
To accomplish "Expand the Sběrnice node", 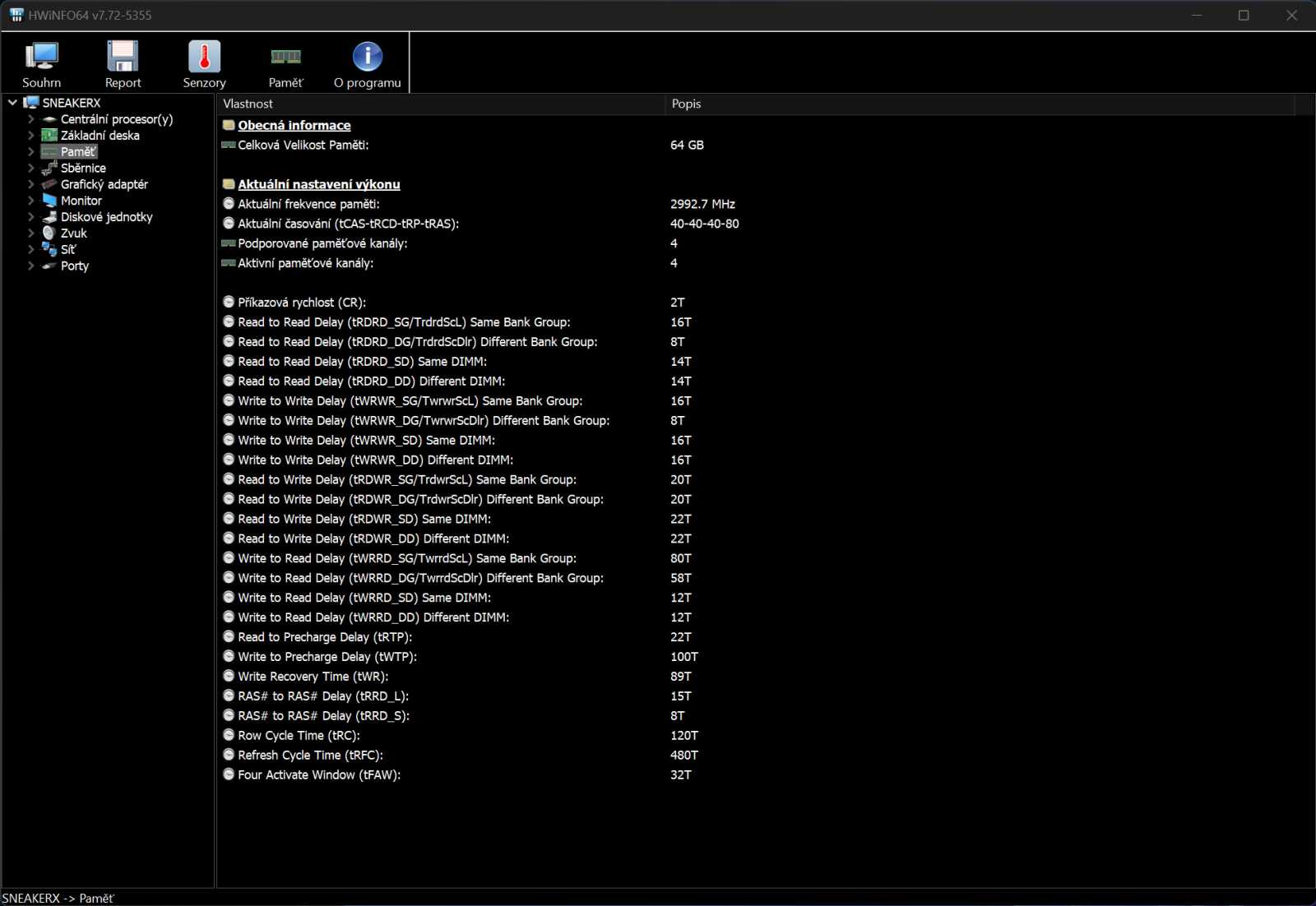I will click(x=30, y=168).
